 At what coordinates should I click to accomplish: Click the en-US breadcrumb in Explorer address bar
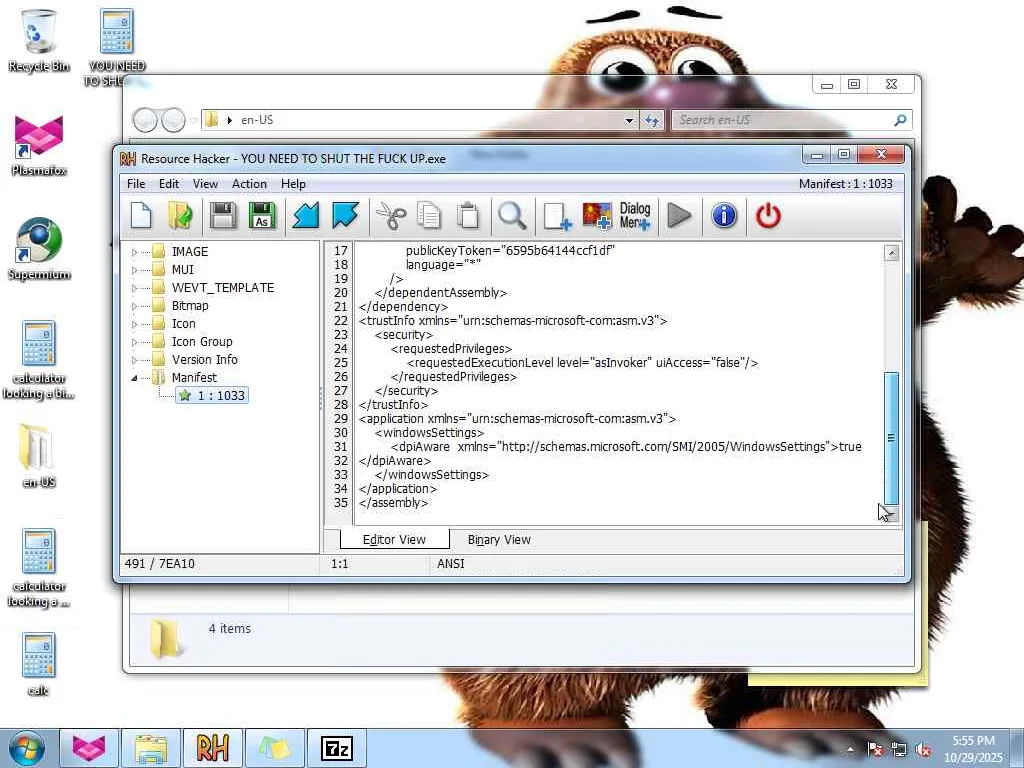click(x=257, y=120)
